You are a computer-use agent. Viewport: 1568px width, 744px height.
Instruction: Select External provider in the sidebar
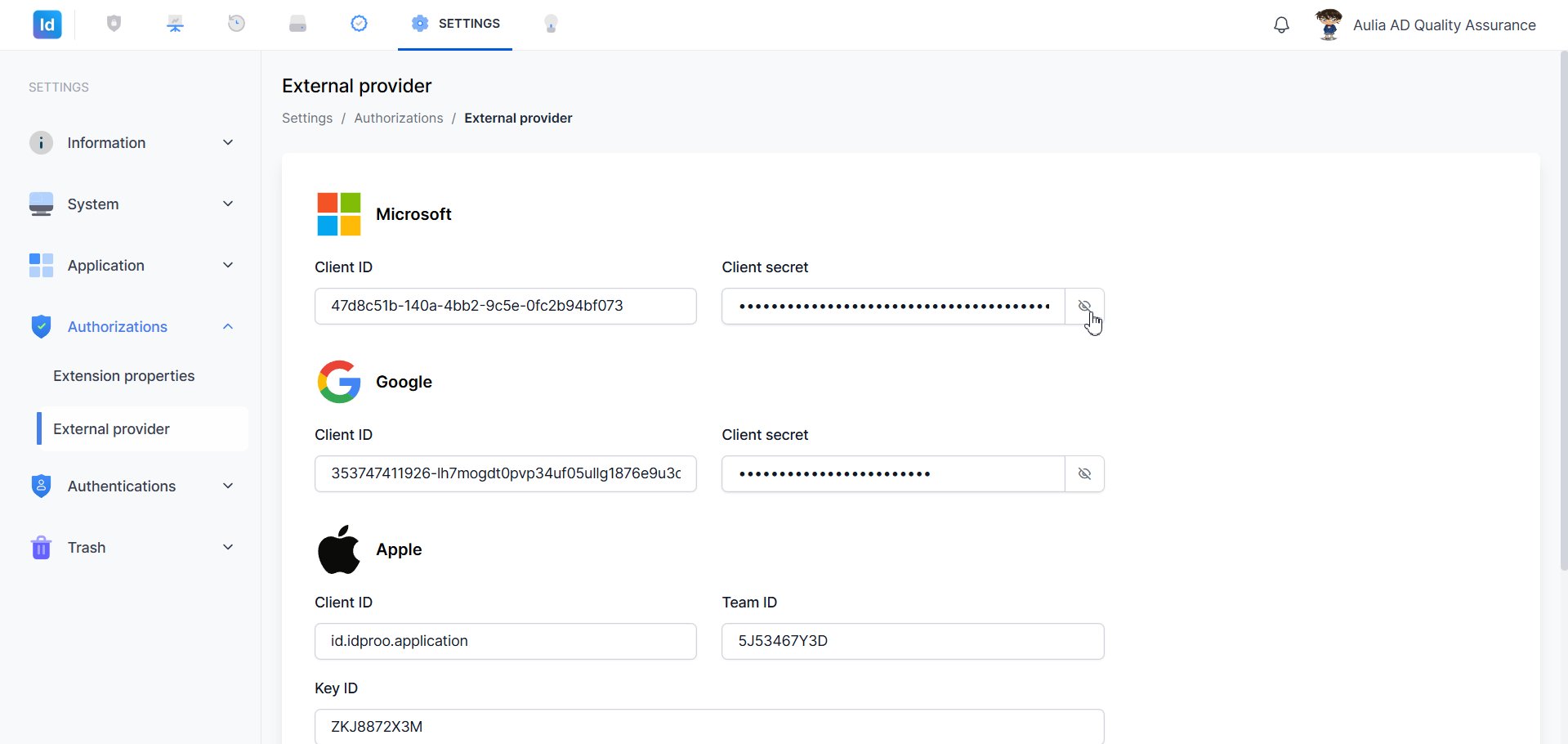(x=143, y=429)
